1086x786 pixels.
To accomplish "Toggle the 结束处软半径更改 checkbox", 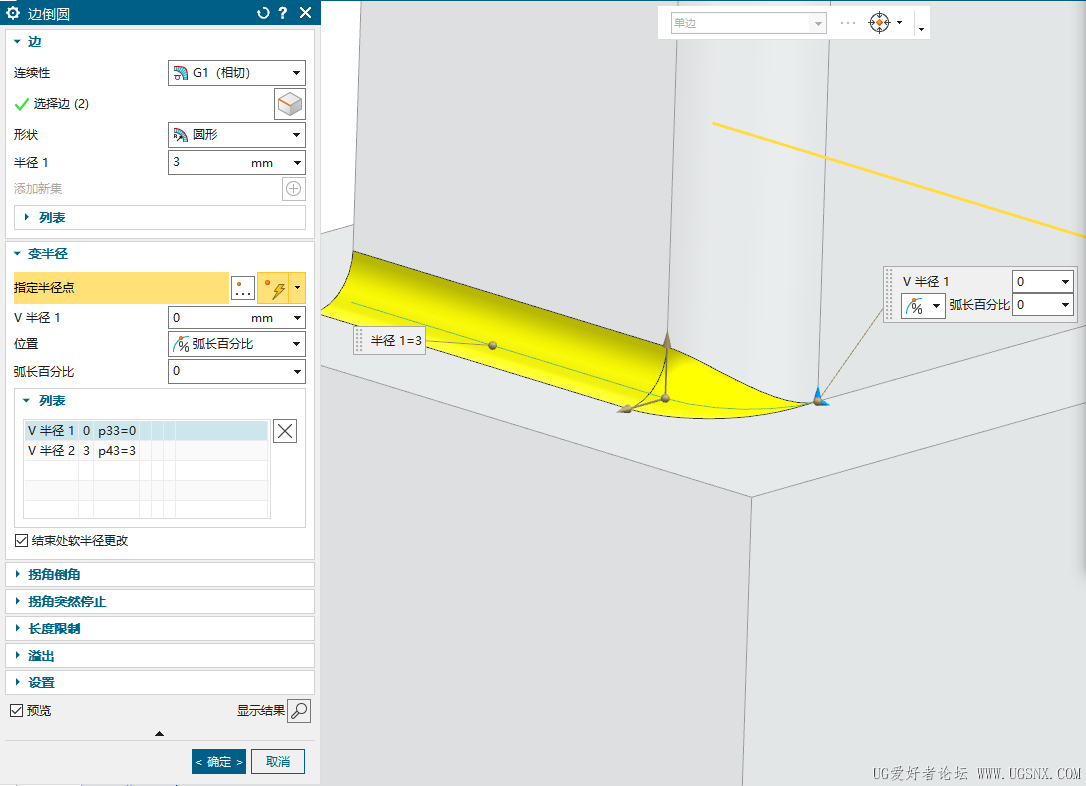I will click(21, 540).
